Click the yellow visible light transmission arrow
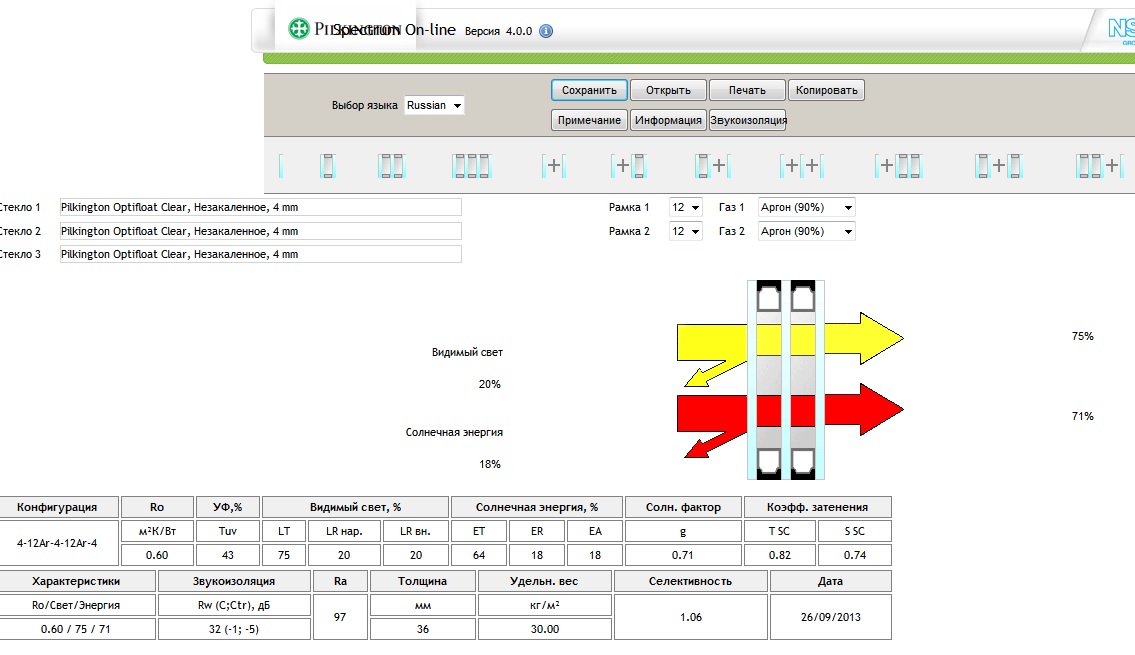 [x=864, y=338]
